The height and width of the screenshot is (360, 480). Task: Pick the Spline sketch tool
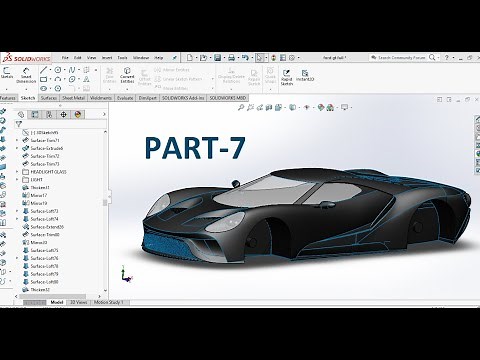pos(72,70)
